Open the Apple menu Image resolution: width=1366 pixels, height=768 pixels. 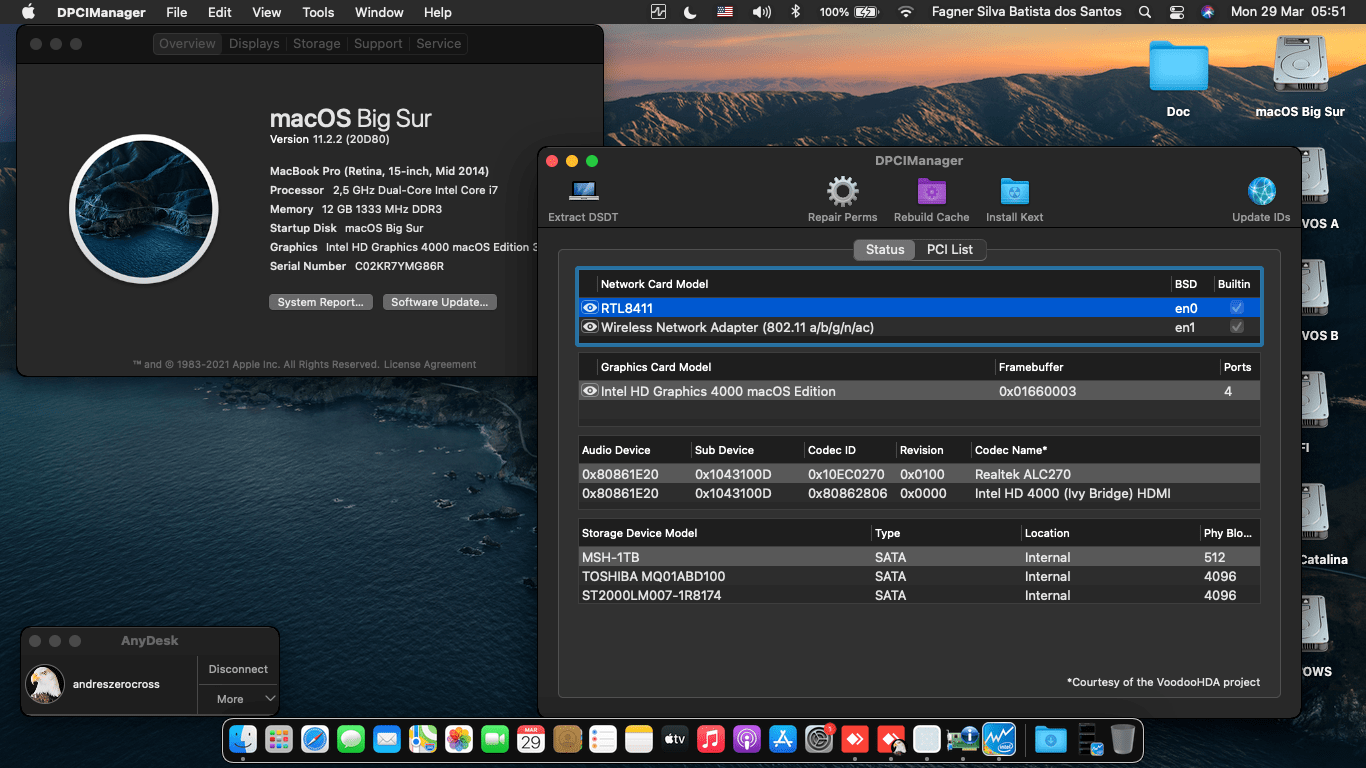(x=28, y=12)
